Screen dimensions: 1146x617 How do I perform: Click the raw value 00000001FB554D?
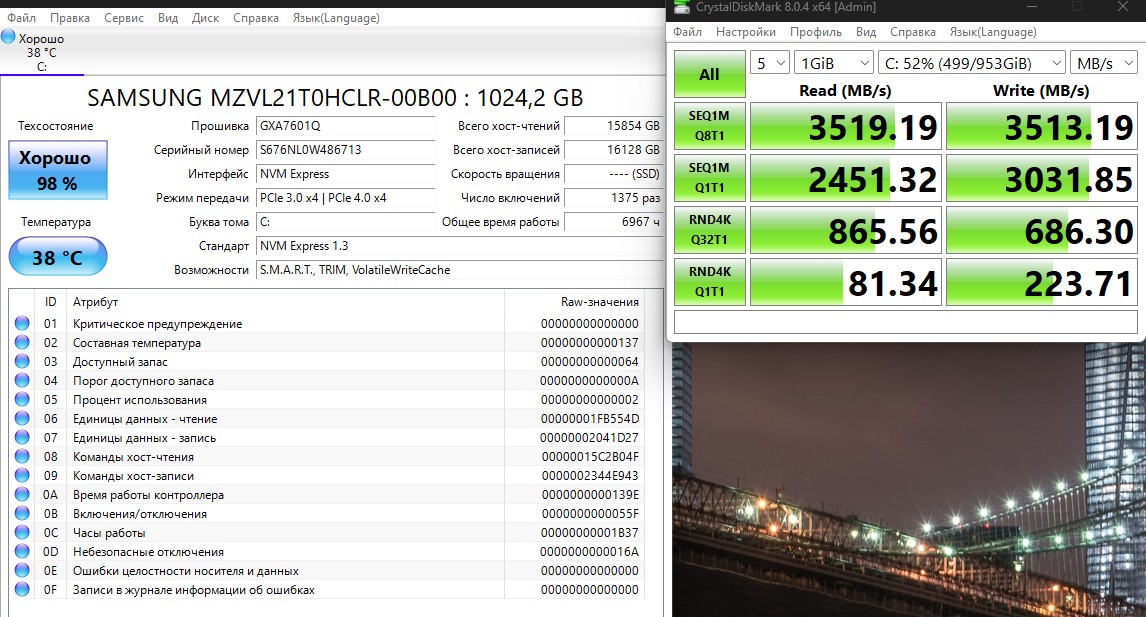pos(590,418)
